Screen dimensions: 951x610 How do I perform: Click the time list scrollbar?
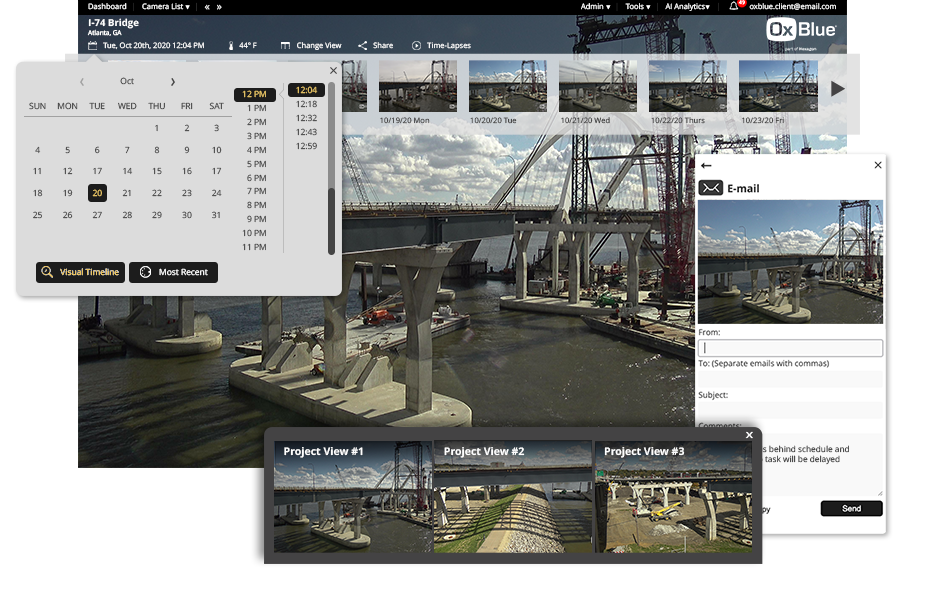[331, 221]
